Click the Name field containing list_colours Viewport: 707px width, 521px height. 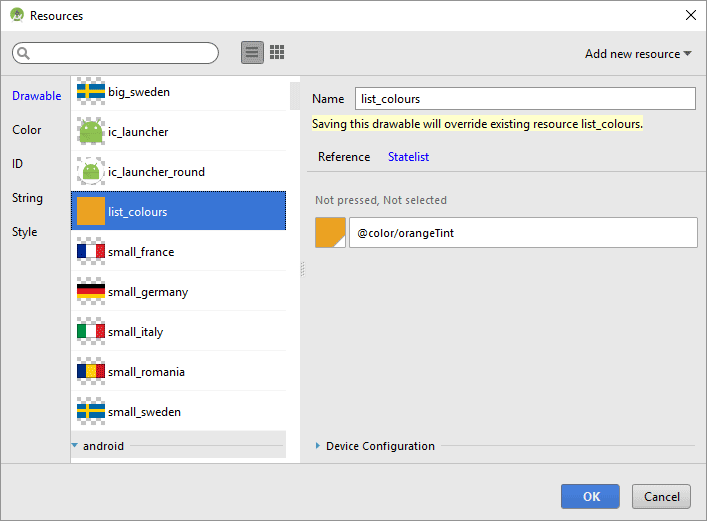pyautogui.click(x=524, y=99)
